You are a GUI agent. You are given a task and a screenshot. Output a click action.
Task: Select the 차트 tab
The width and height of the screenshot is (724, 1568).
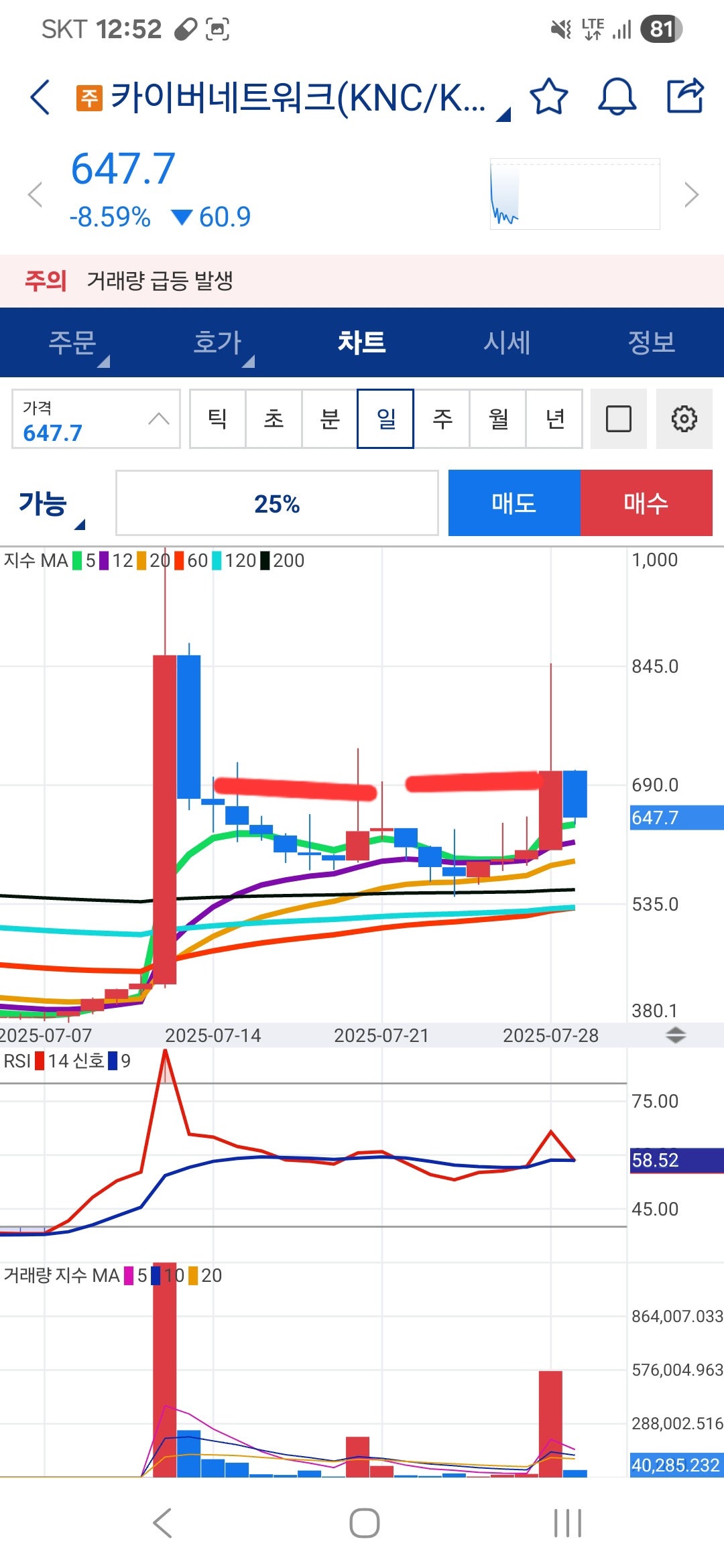pyautogui.click(x=362, y=342)
